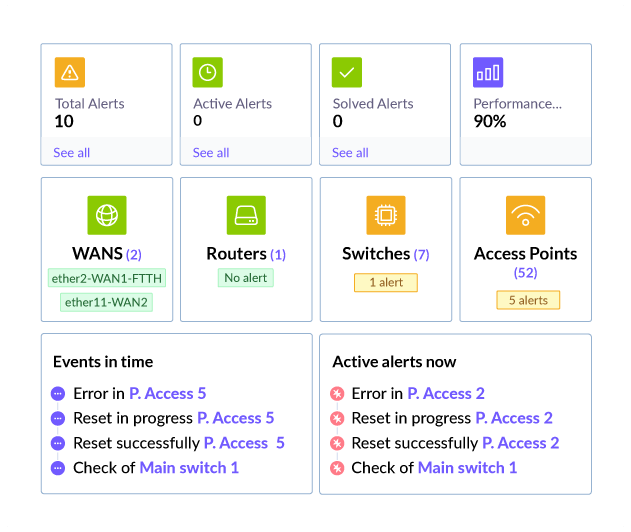Open P. Access 5 link in Error event
The height and width of the screenshot is (532, 631).
(167, 394)
